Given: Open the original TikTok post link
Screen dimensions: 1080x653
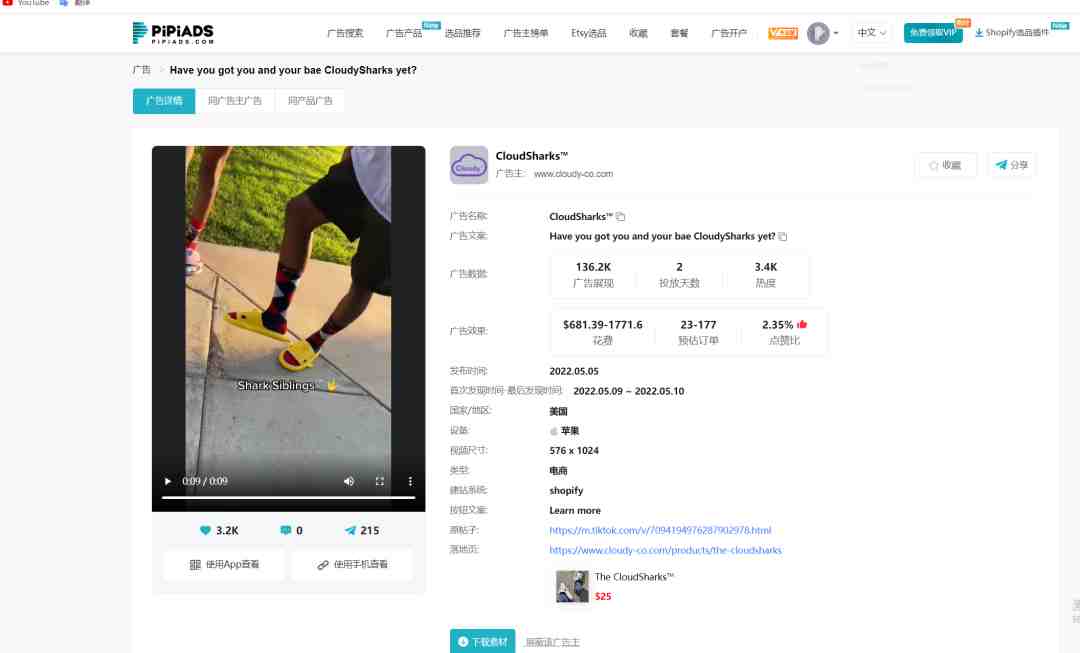Looking at the screenshot, I should (x=661, y=530).
